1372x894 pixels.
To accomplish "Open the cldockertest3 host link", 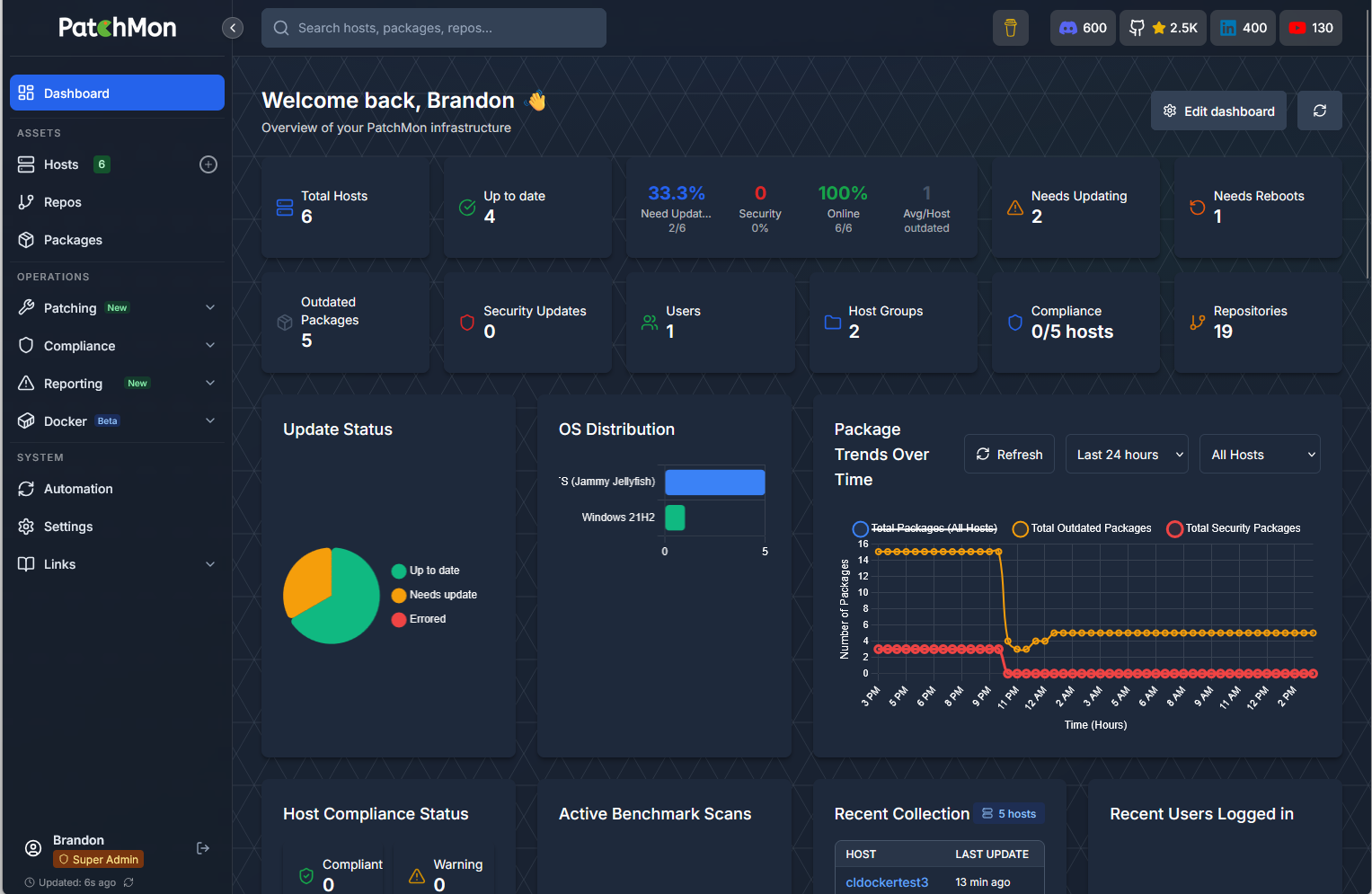I will pyautogui.click(x=887, y=882).
